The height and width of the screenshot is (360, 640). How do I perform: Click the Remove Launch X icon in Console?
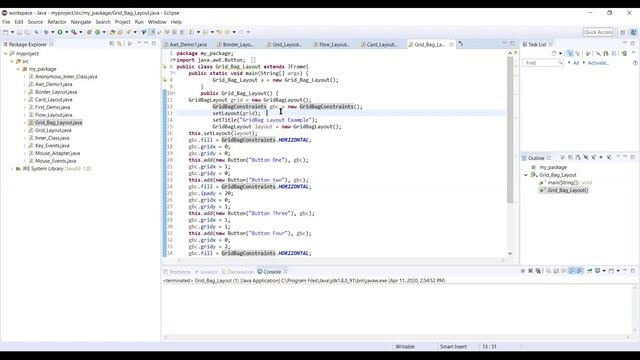tap(530, 271)
